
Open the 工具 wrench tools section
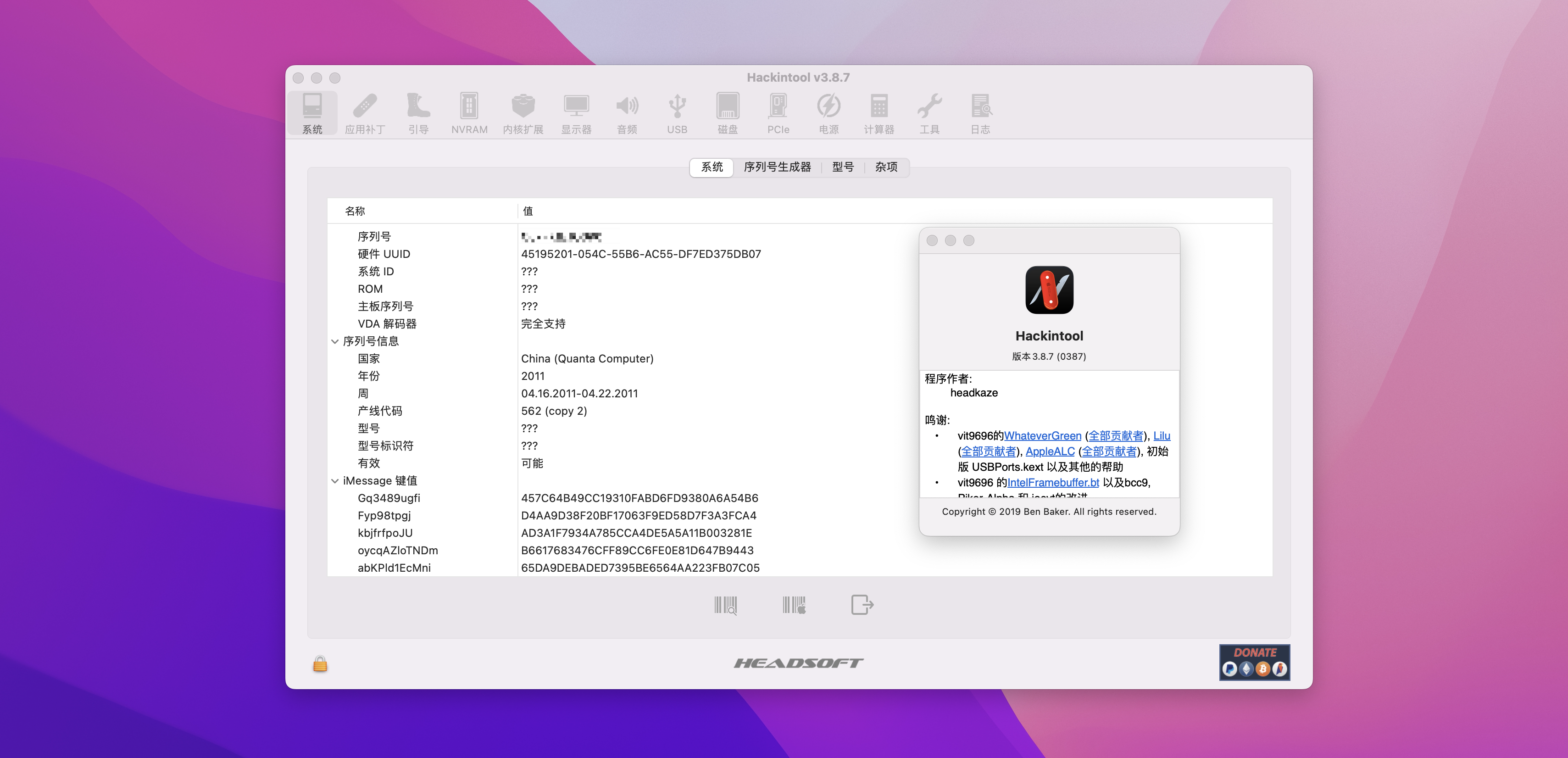pyautogui.click(x=929, y=113)
